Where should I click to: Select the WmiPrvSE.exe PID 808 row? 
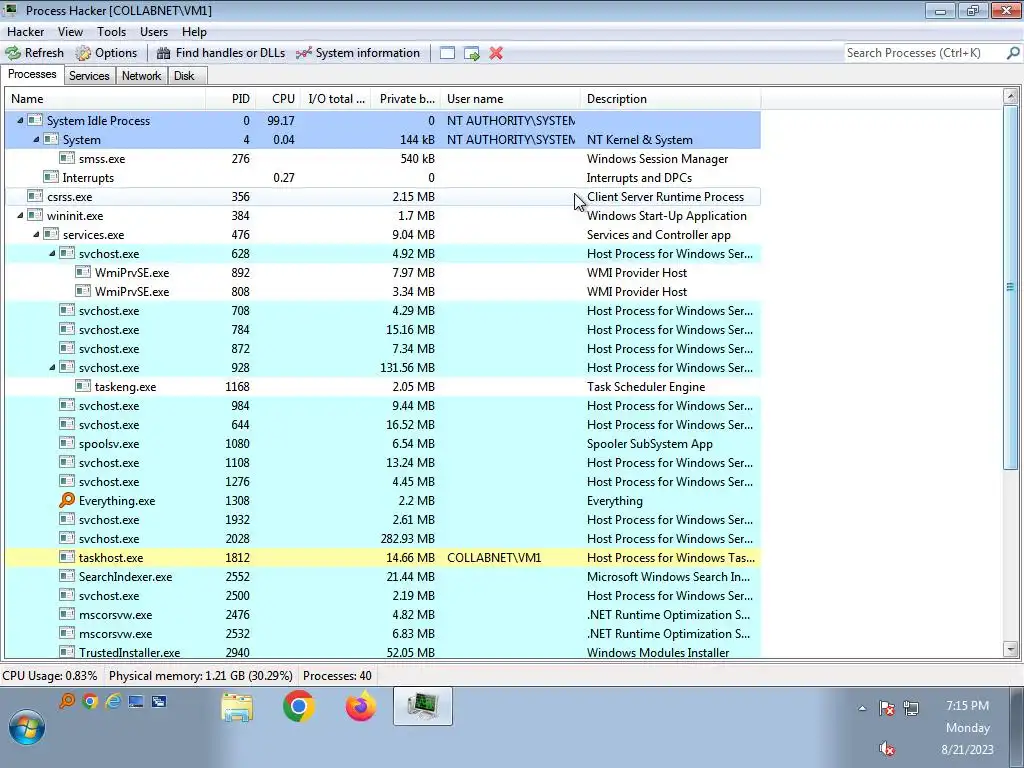coord(383,291)
